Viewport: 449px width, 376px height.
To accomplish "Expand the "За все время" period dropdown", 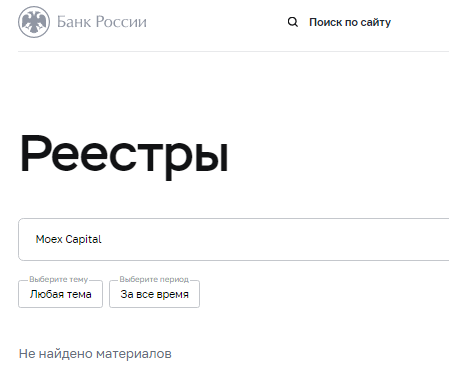I will tap(154, 294).
